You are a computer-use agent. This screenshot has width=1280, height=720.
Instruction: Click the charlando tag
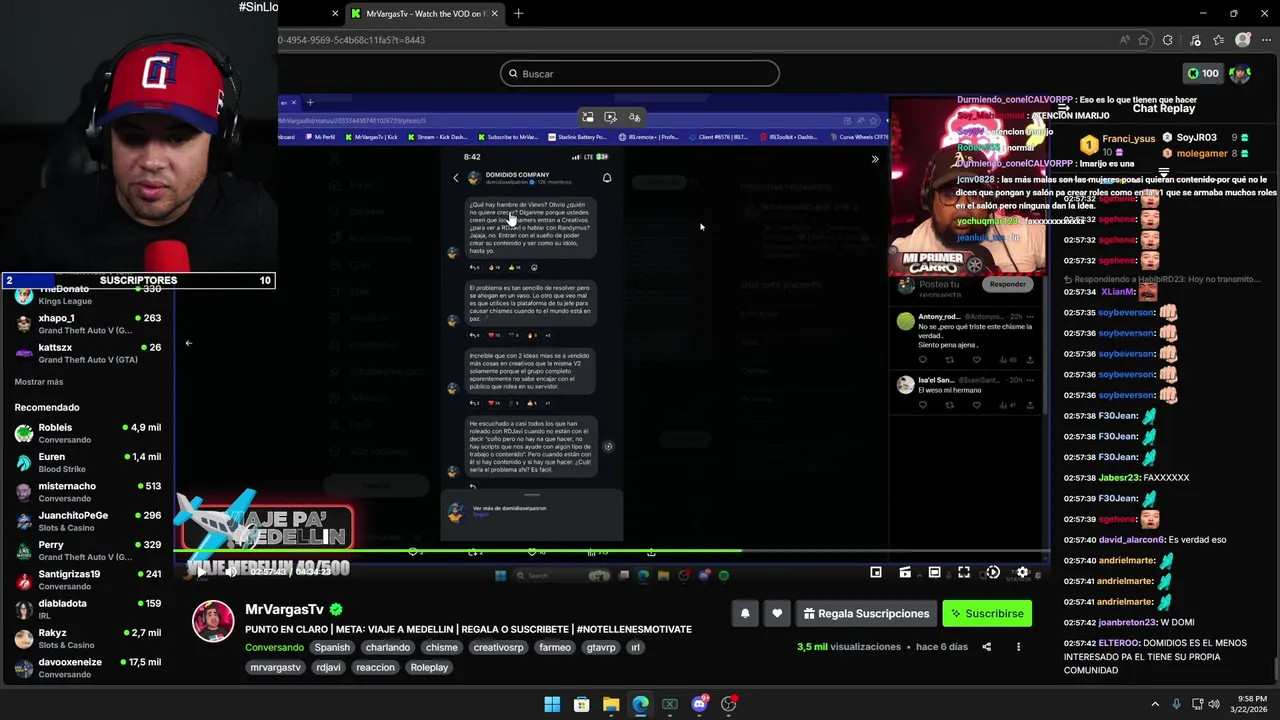pyautogui.click(x=388, y=647)
